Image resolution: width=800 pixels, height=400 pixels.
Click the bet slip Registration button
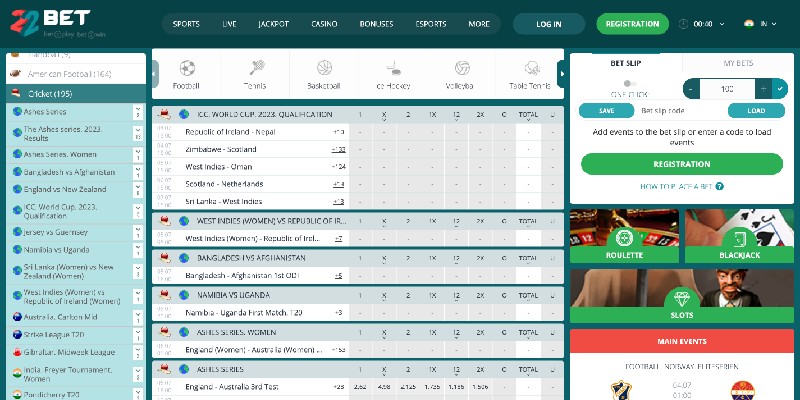tap(682, 164)
